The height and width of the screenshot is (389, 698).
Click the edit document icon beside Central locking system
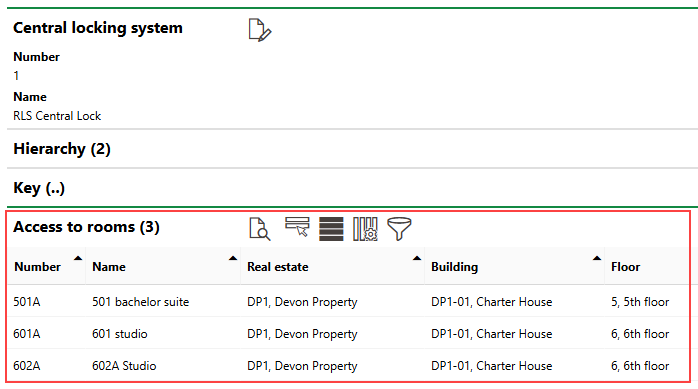(260, 30)
